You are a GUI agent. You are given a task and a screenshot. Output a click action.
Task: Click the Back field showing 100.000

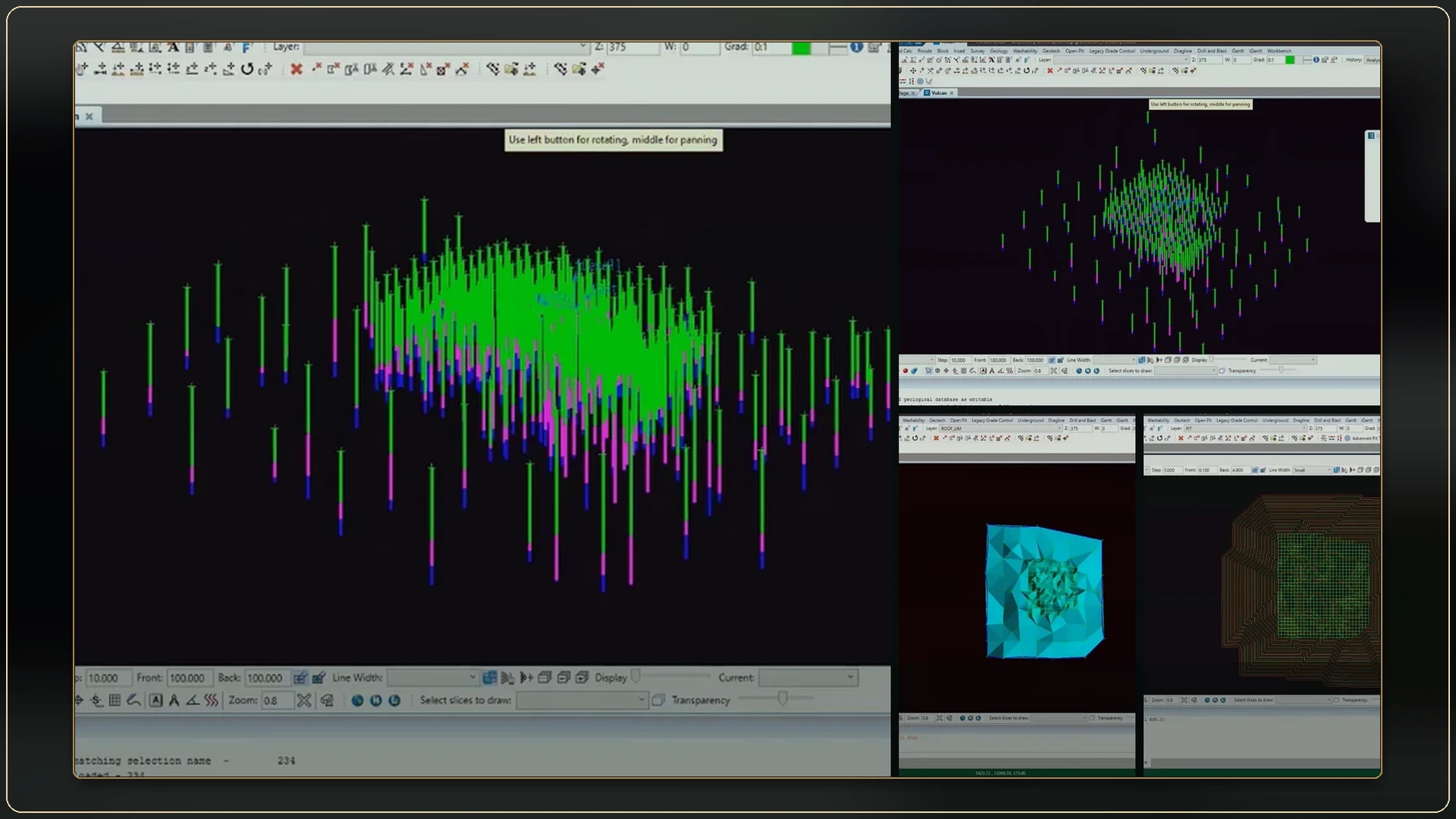pos(268,678)
